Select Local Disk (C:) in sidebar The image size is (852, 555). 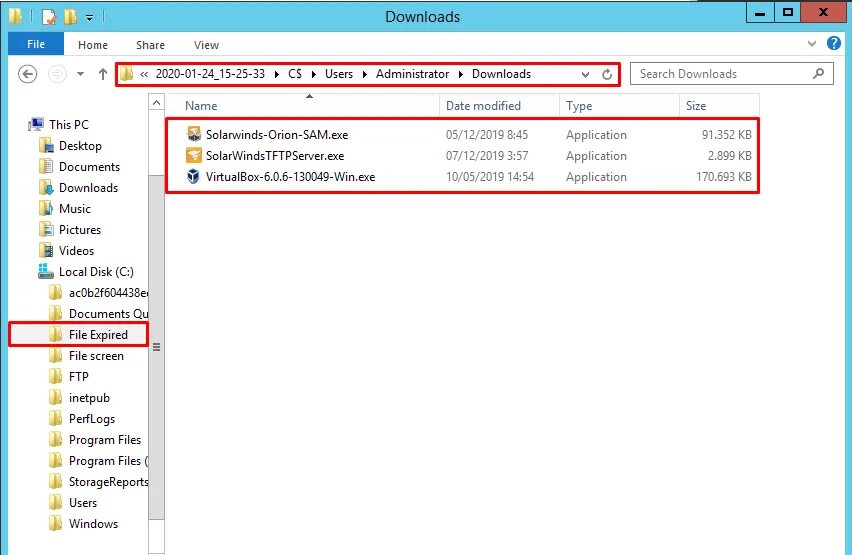96,272
